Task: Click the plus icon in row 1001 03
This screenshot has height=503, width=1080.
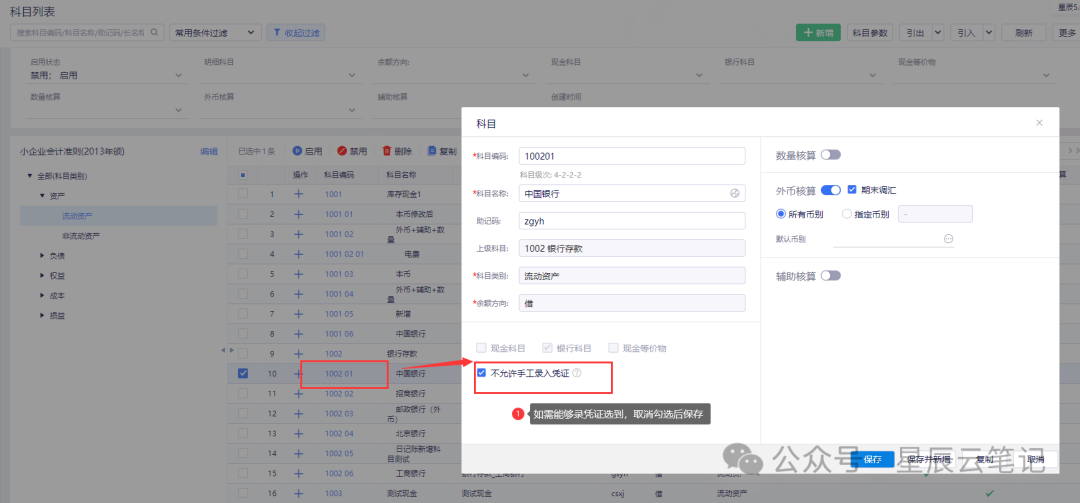Action: [299, 274]
